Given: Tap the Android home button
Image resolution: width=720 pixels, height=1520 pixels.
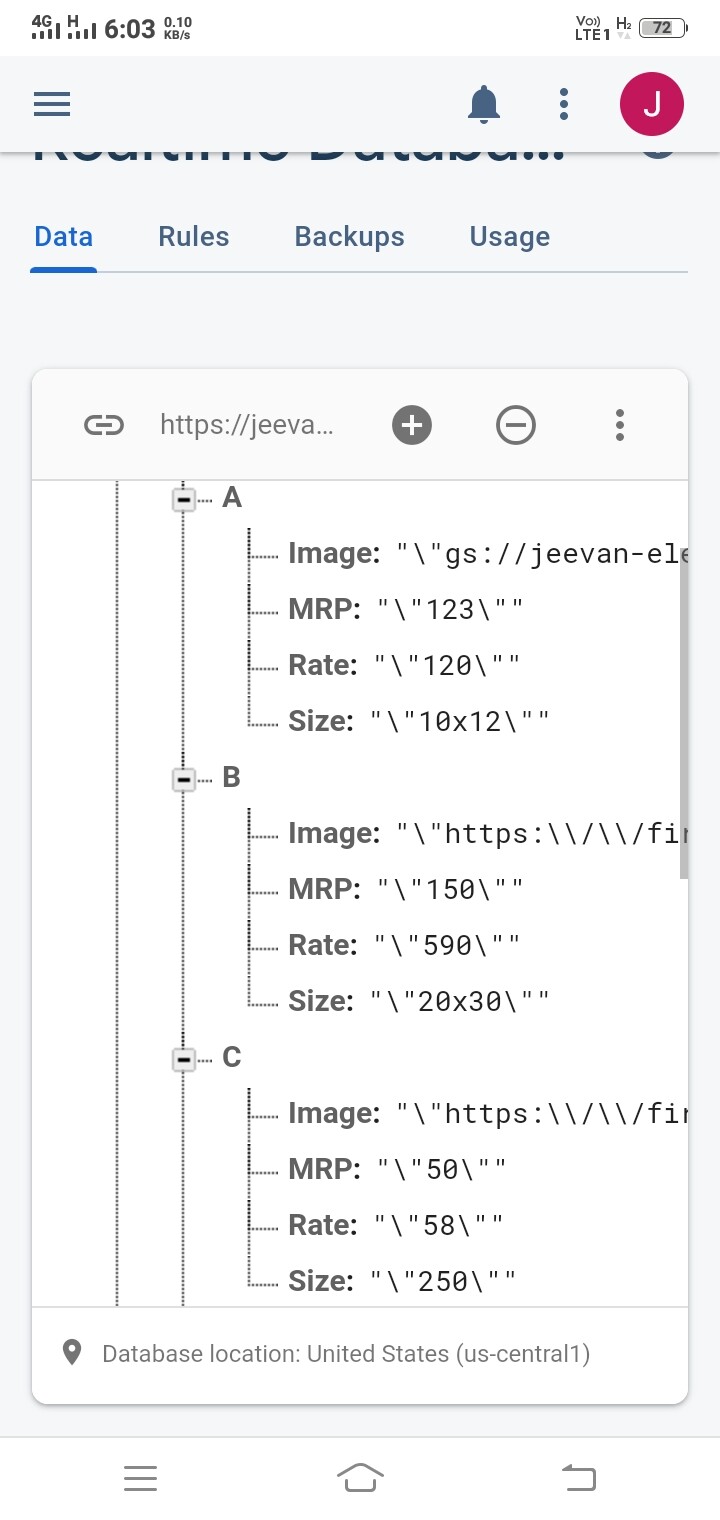Looking at the screenshot, I should (361, 1477).
